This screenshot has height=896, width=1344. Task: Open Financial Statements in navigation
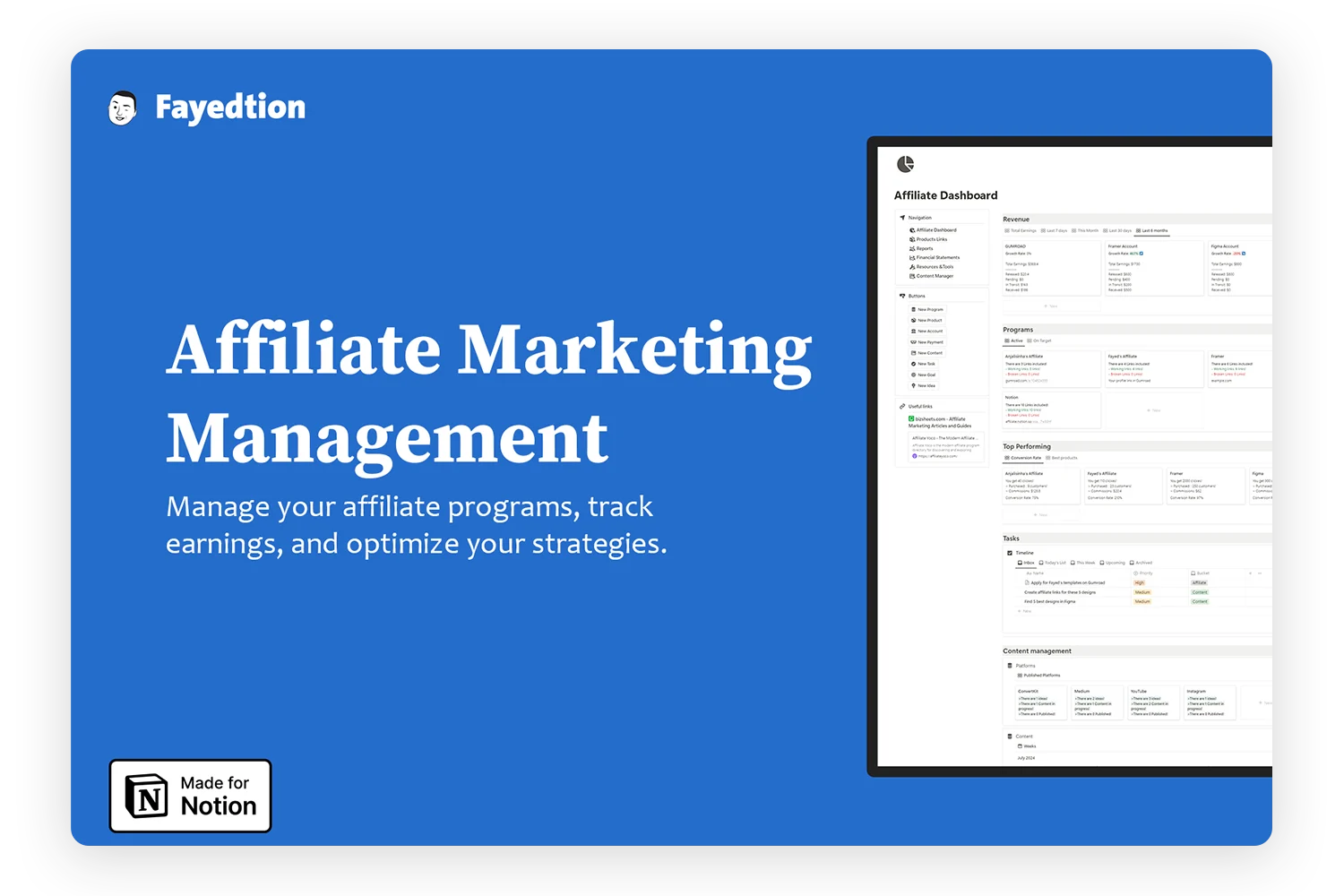[x=935, y=257]
